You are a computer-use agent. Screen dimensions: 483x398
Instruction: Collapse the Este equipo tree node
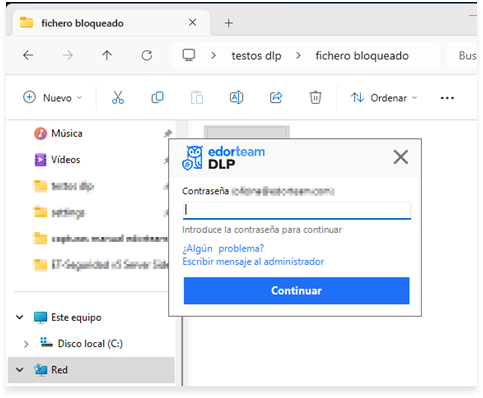(x=20, y=317)
